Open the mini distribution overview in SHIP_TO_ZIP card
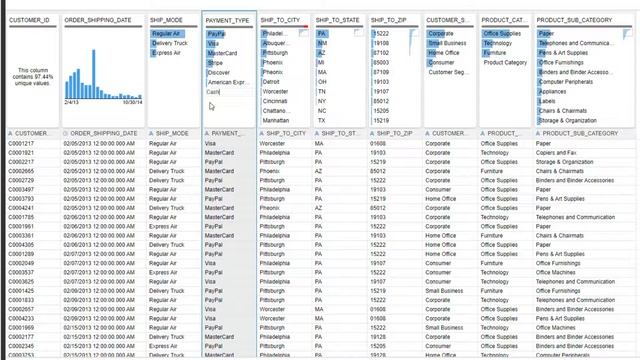Viewport: 640px width, 360px height. 413,42
